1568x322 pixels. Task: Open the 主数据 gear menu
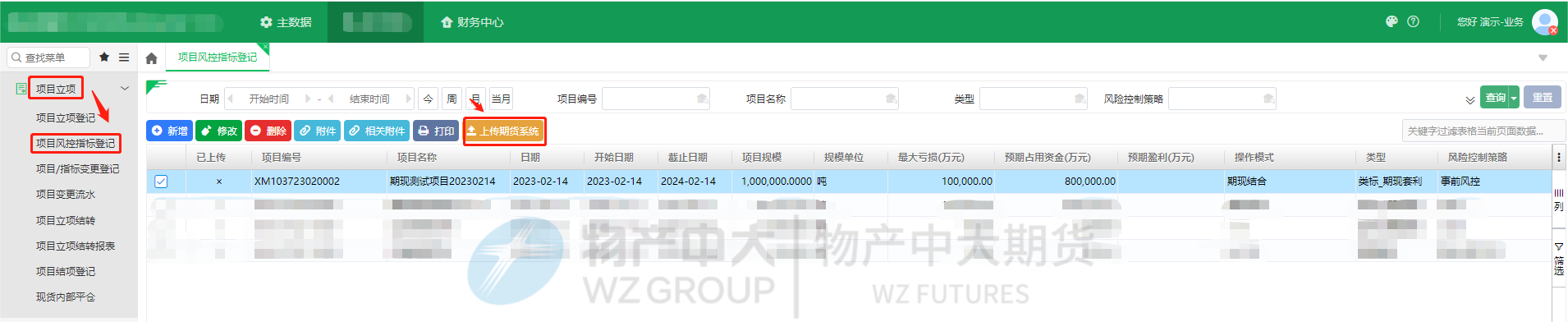pyautogui.click(x=286, y=22)
